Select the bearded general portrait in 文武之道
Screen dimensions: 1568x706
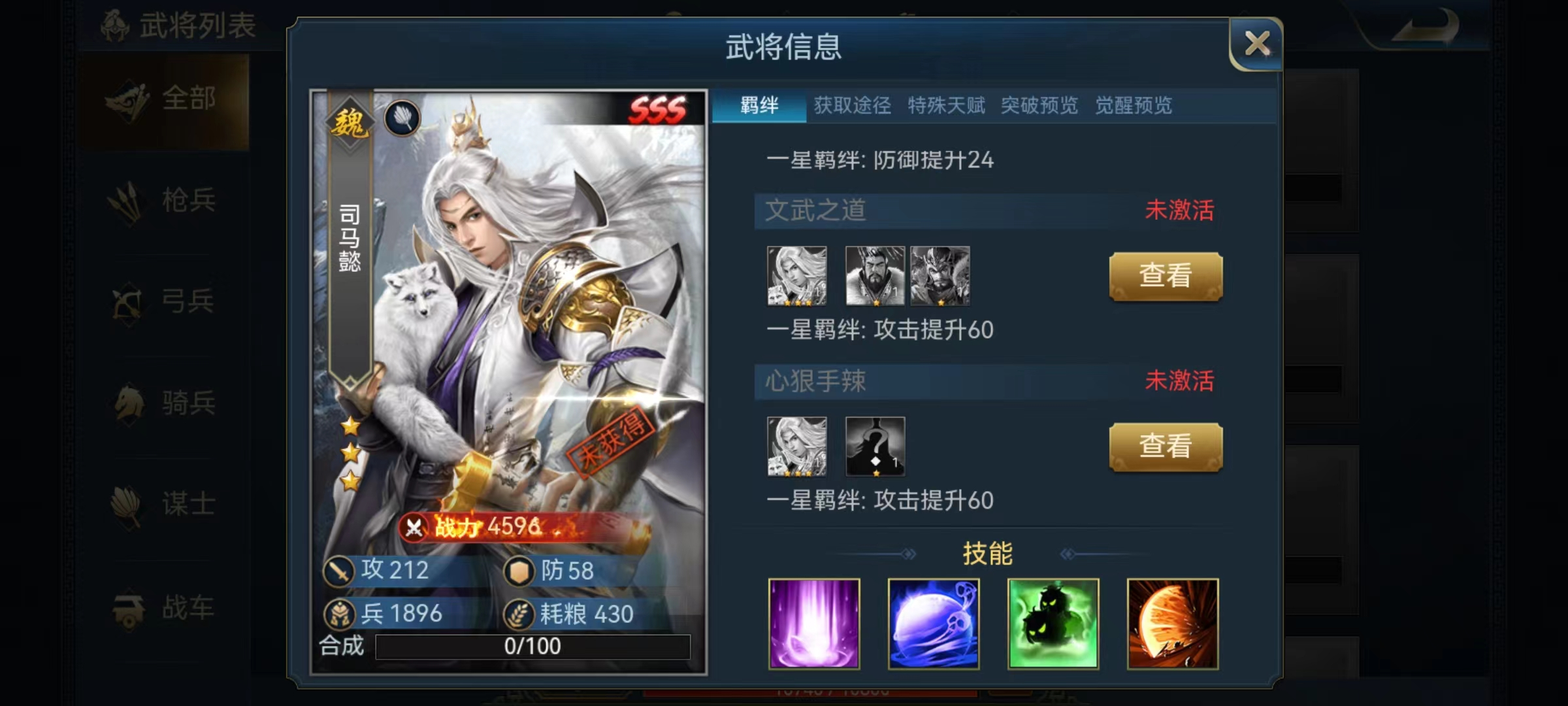click(875, 276)
